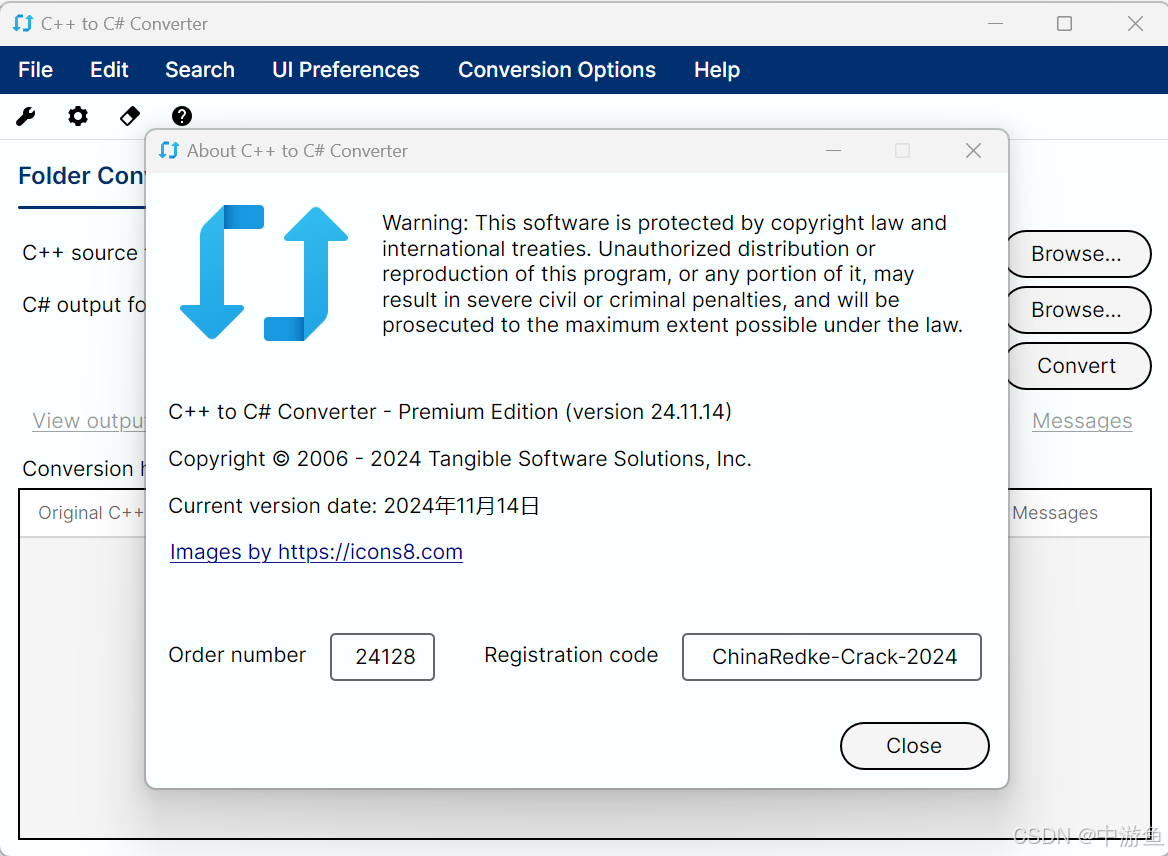Click the Original C++ column header
Screen dimensions: 1168x856
[x=91, y=513]
